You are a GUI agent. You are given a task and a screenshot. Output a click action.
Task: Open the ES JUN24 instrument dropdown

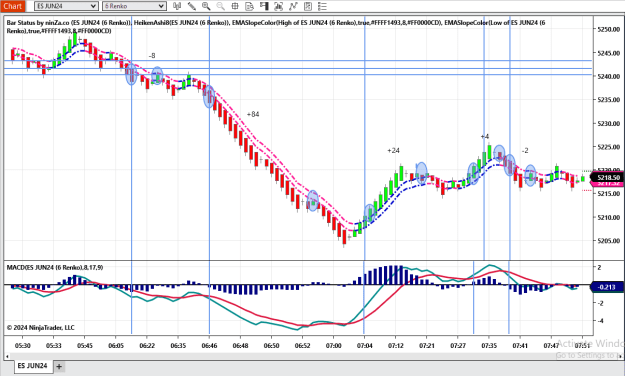[x=66, y=6]
